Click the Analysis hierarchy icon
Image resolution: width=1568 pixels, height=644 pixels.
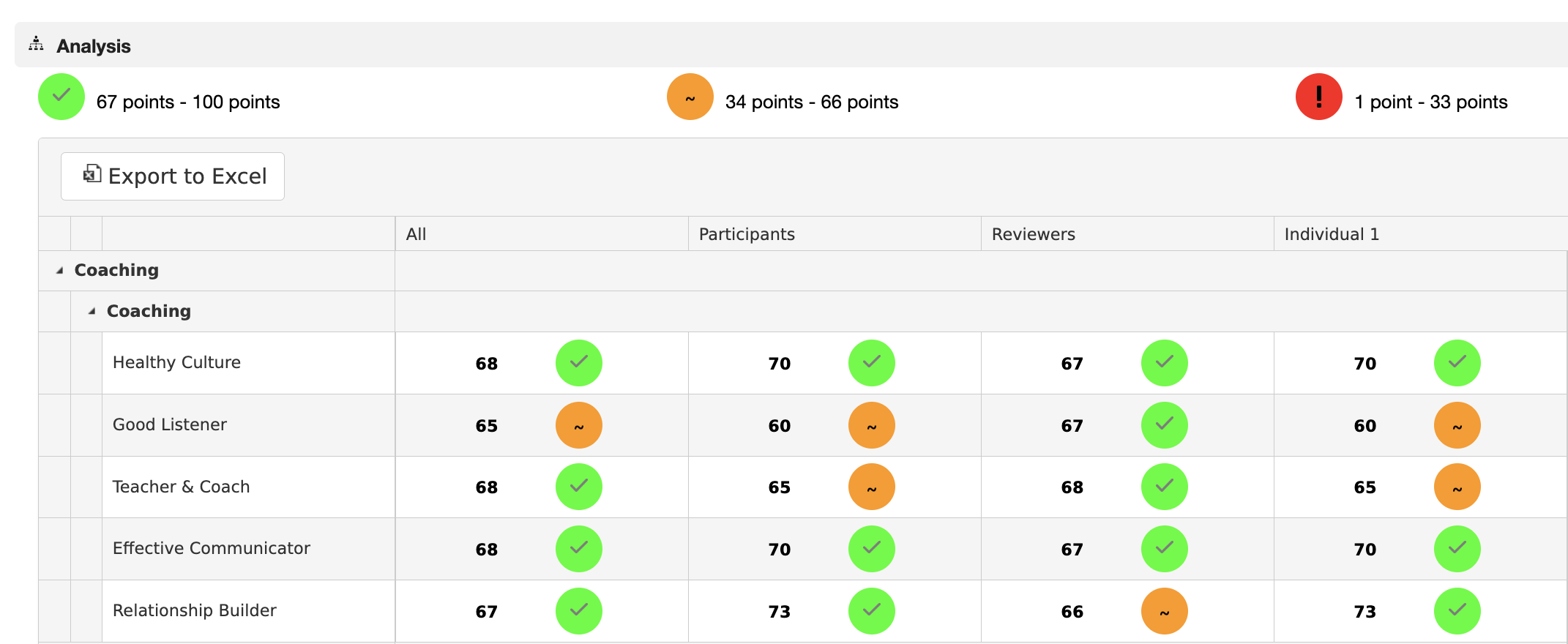point(36,44)
